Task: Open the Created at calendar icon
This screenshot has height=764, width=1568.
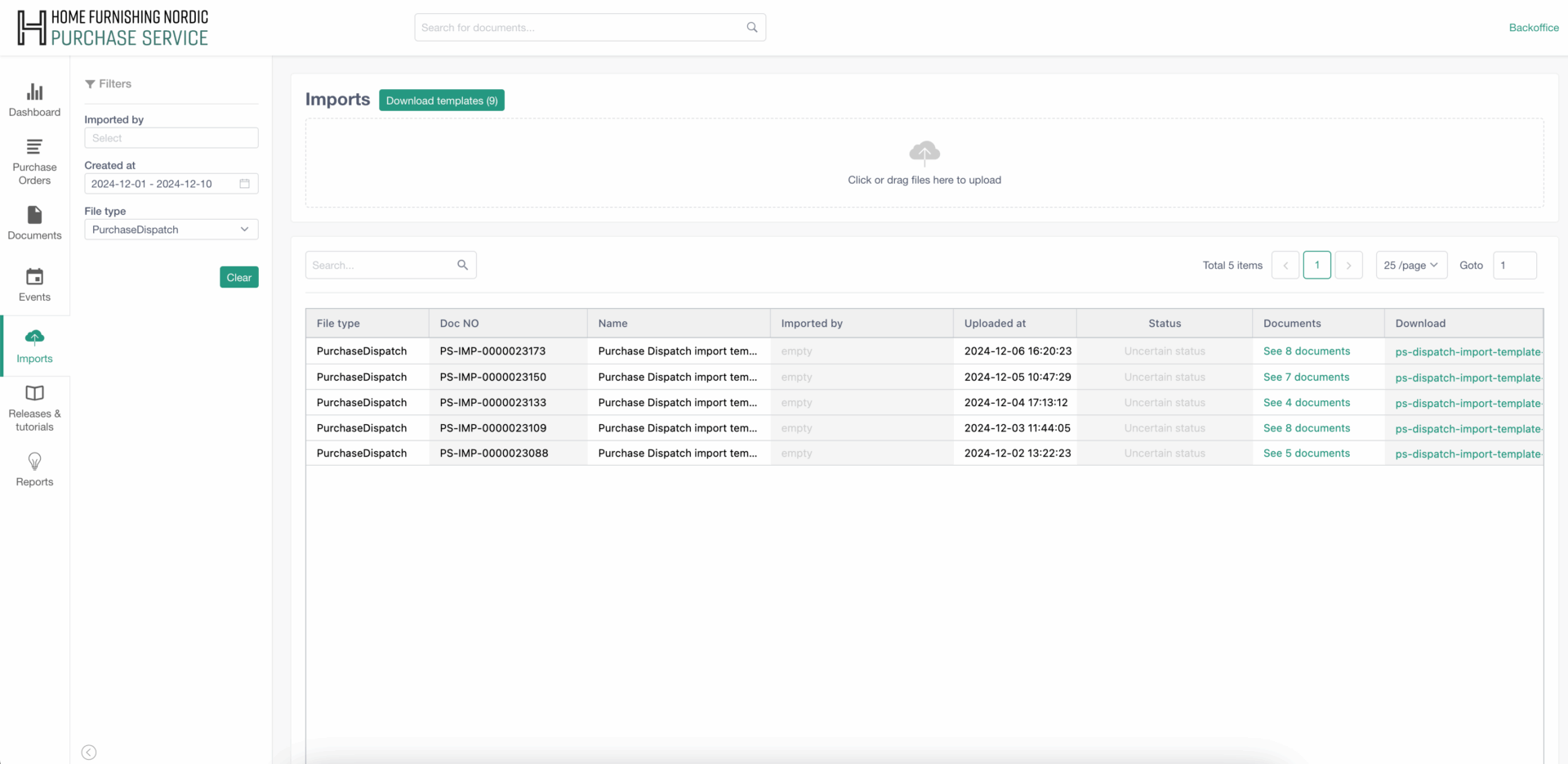Action: pos(244,184)
